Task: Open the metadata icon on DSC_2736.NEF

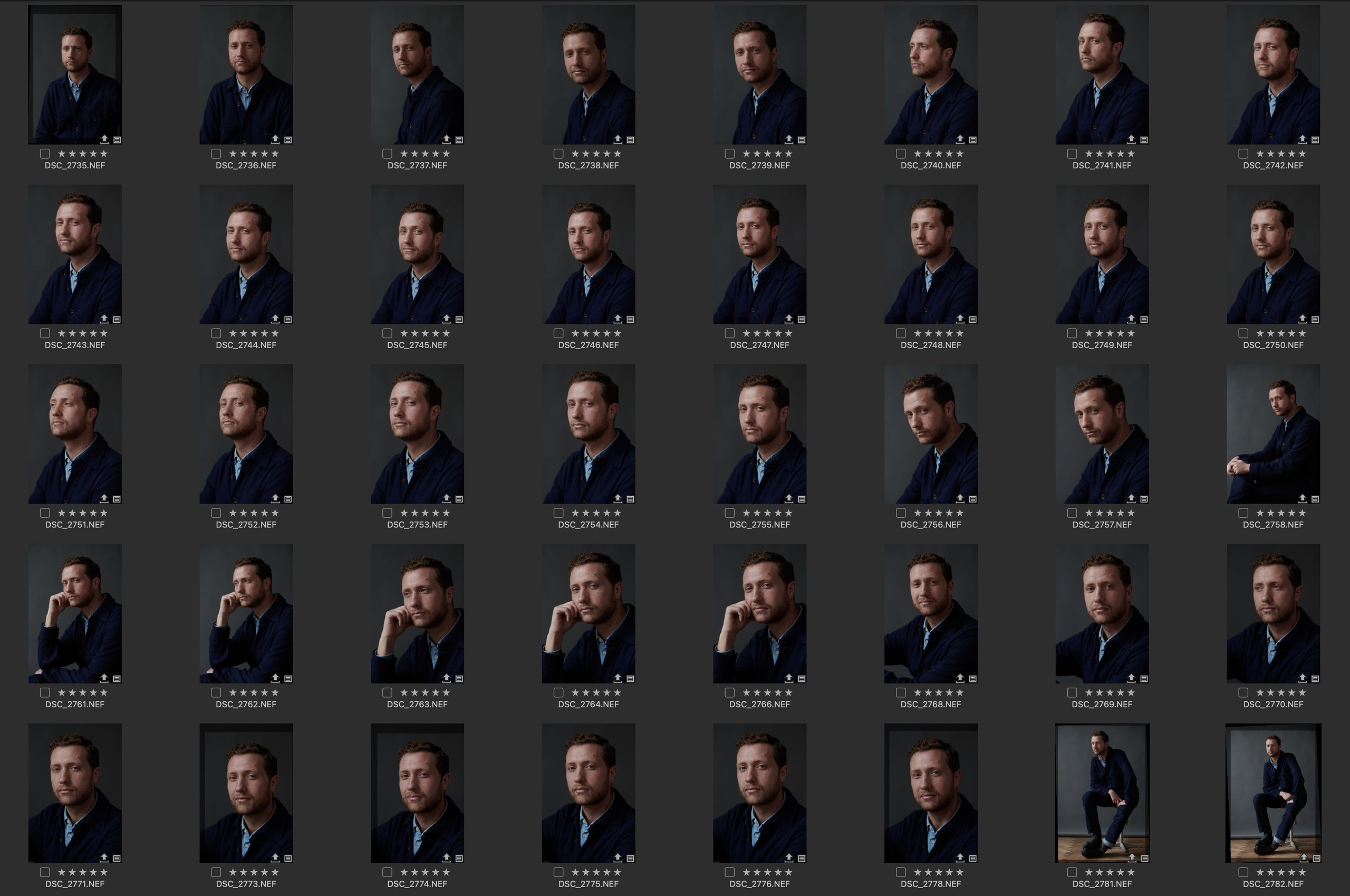Action: pyautogui.click(x=288, y=139)
